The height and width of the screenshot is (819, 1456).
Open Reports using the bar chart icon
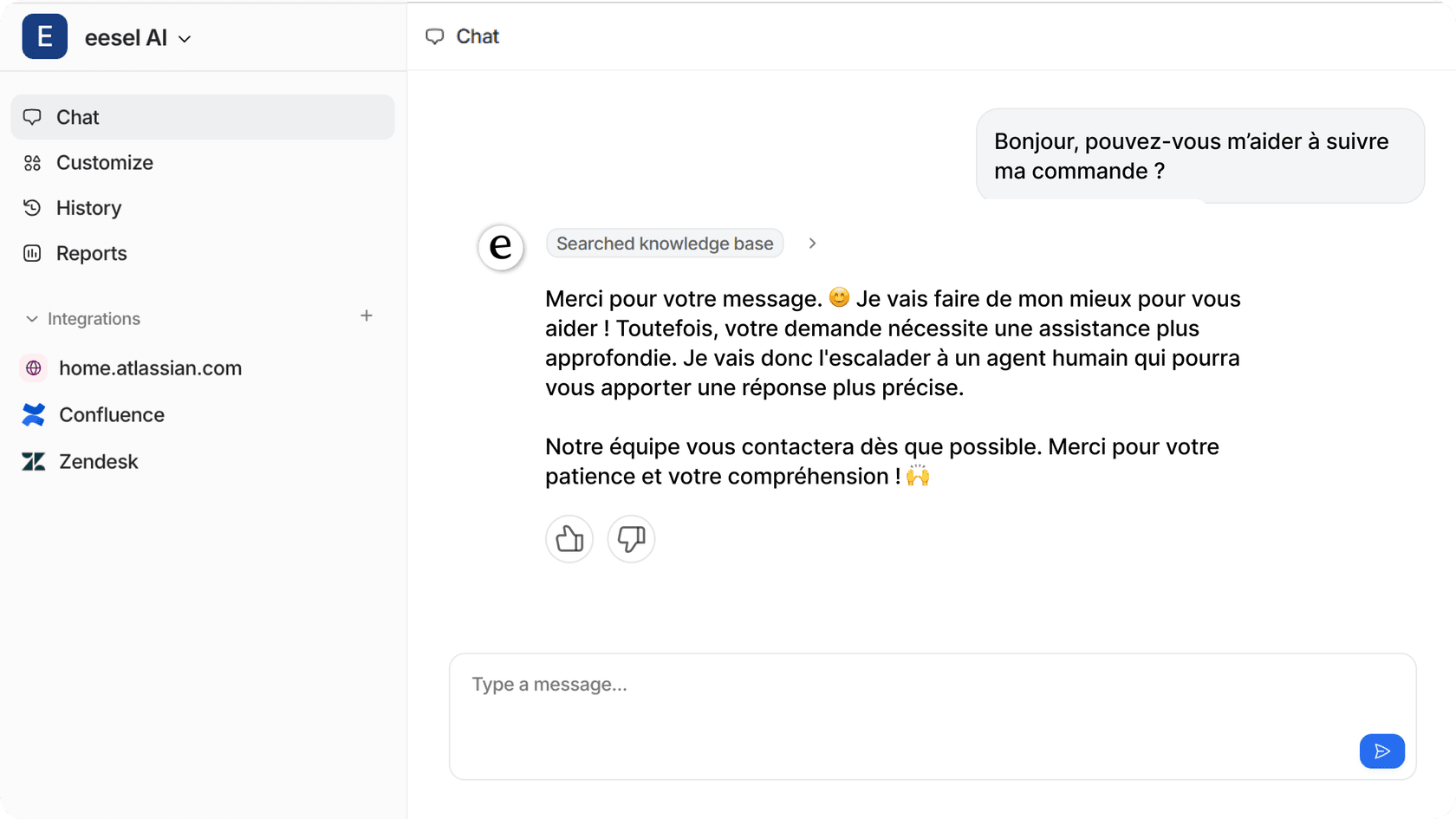tap(33, 253)
